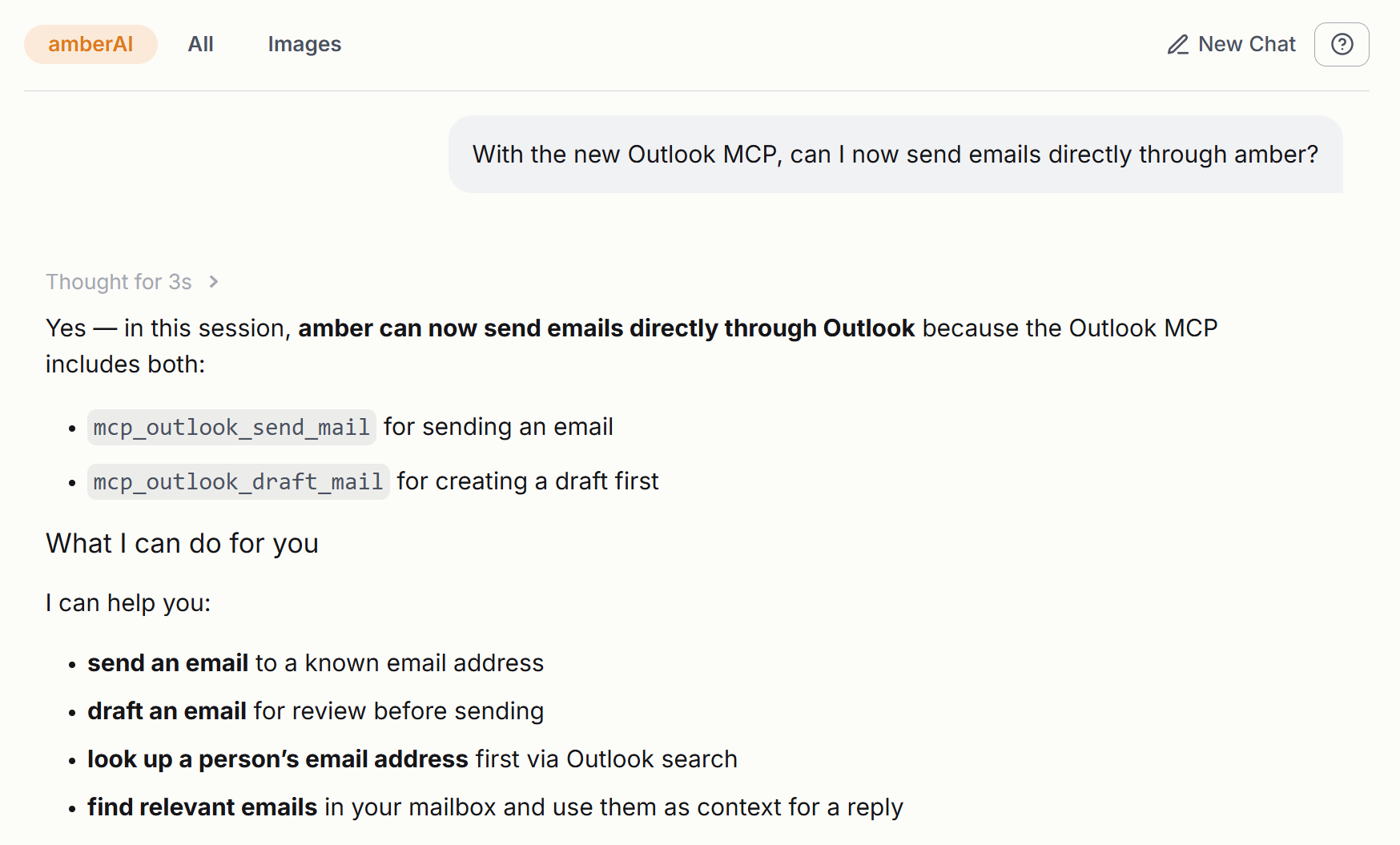The height and width of the screenshot is (845, 1400).
Task: Expand the chevron next to Thought for 3s
Action: pyautogui.click(x=214, y=282)
